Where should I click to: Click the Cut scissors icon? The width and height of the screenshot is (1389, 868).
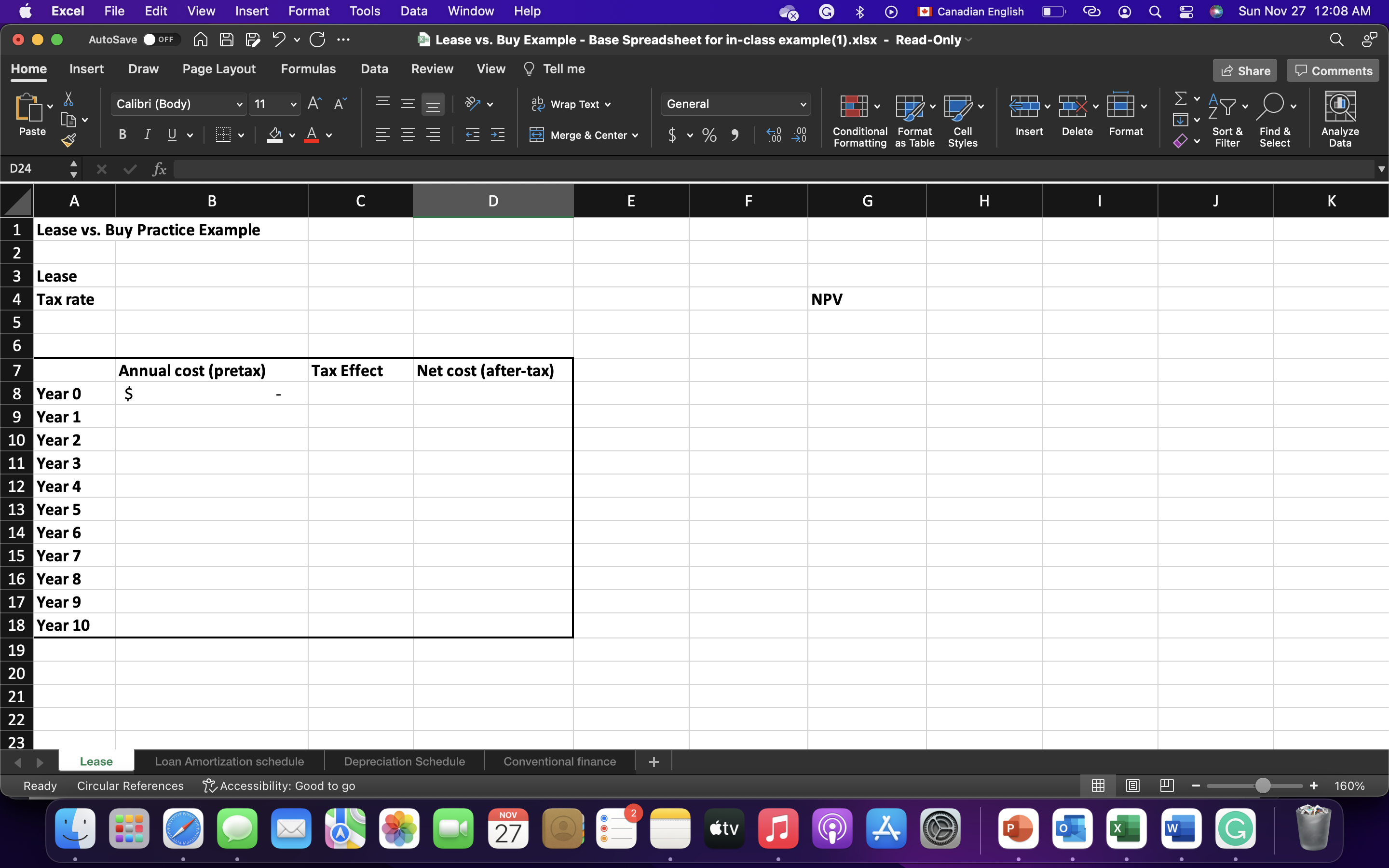pos(68,99)
